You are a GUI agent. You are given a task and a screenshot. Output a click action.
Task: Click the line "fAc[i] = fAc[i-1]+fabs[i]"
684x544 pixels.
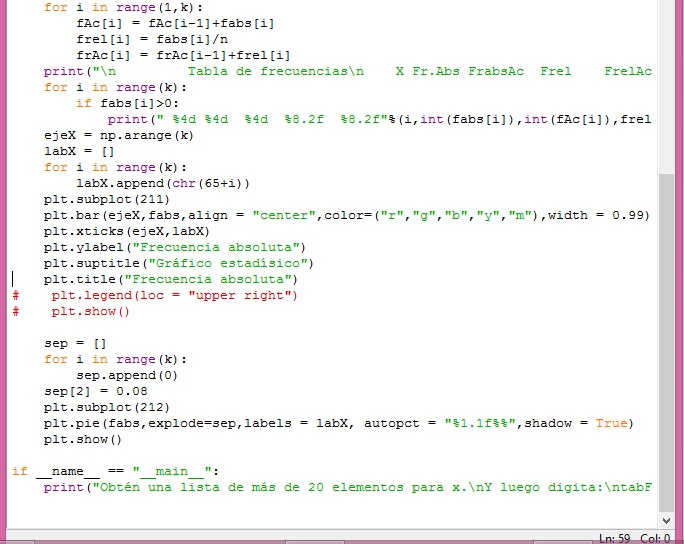175,24
